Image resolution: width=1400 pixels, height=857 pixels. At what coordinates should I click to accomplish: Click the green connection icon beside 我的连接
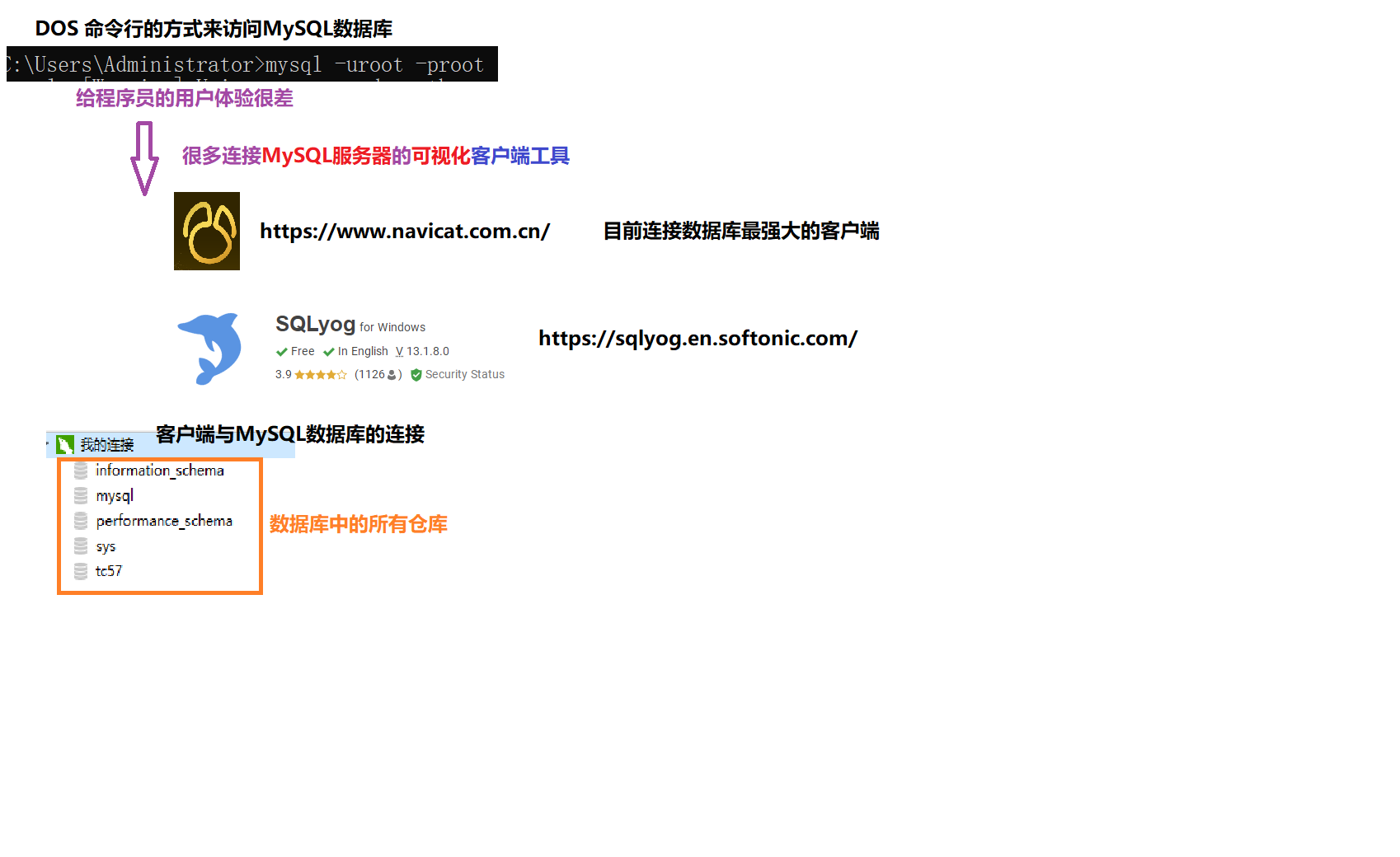pyautogui.click(x=65, y=445)
